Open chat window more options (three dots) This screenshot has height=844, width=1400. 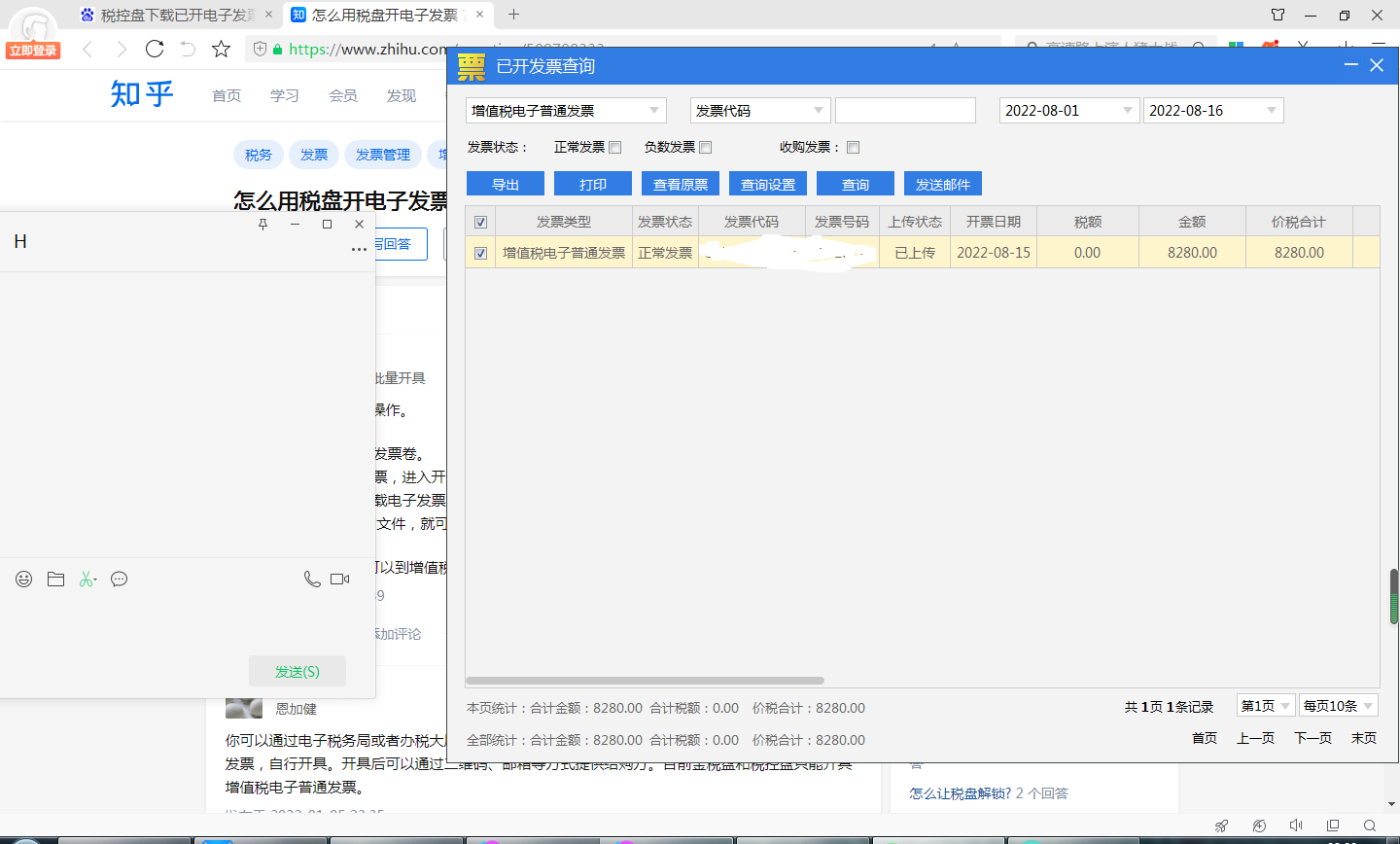[359, 250]
